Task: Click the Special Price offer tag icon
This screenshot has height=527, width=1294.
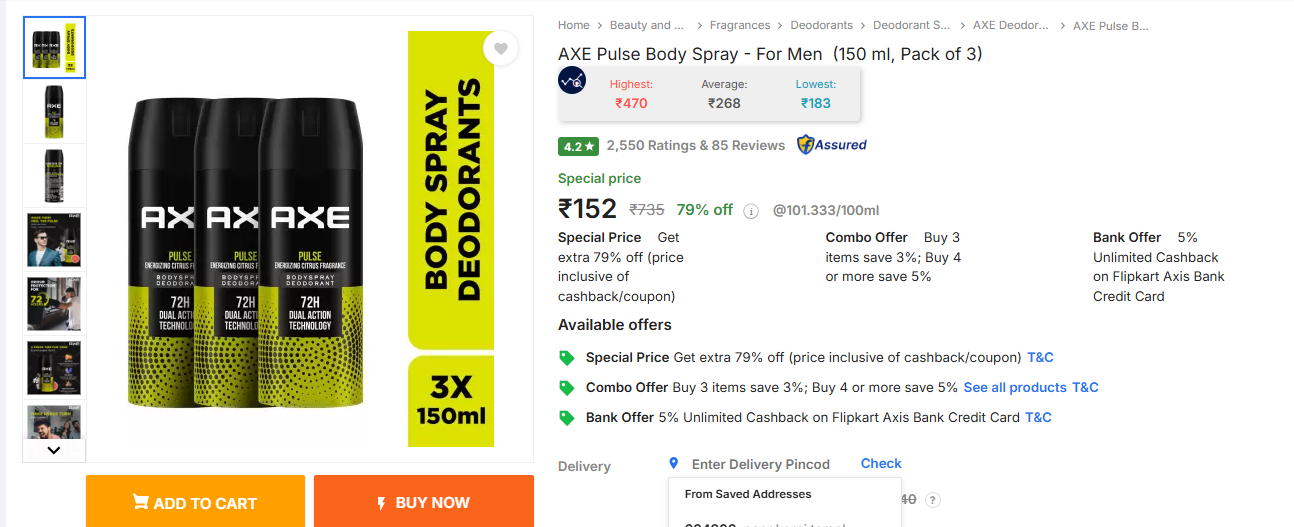Action: tap(567, 358)
